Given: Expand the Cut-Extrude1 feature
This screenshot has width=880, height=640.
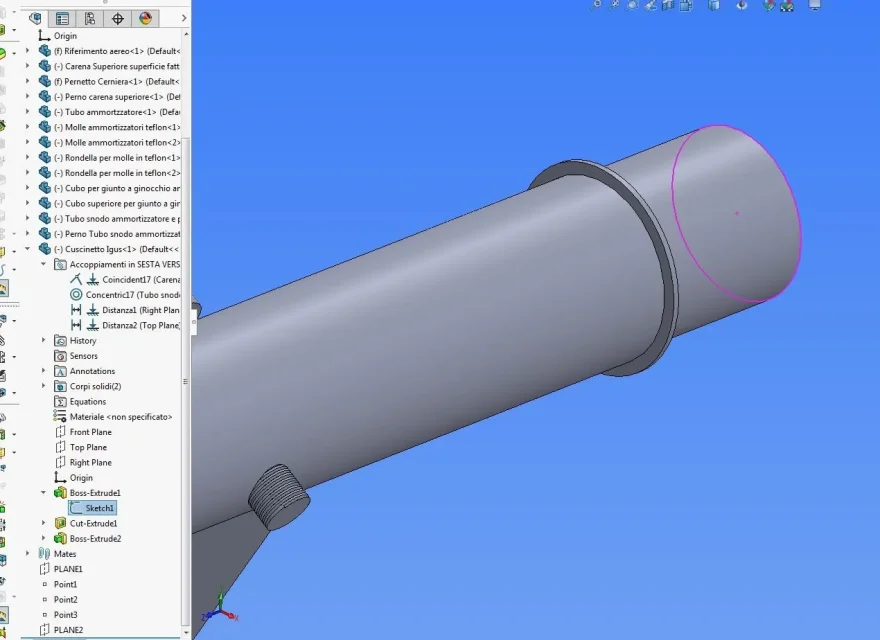Looking at the screenshot, I should click(43, 523).
